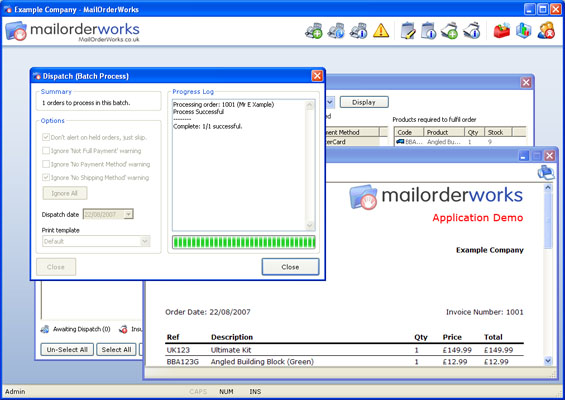Click the 'Complete: 1/1 successful.' log line
The image size is (565, 400).
(x=208, y=126)
